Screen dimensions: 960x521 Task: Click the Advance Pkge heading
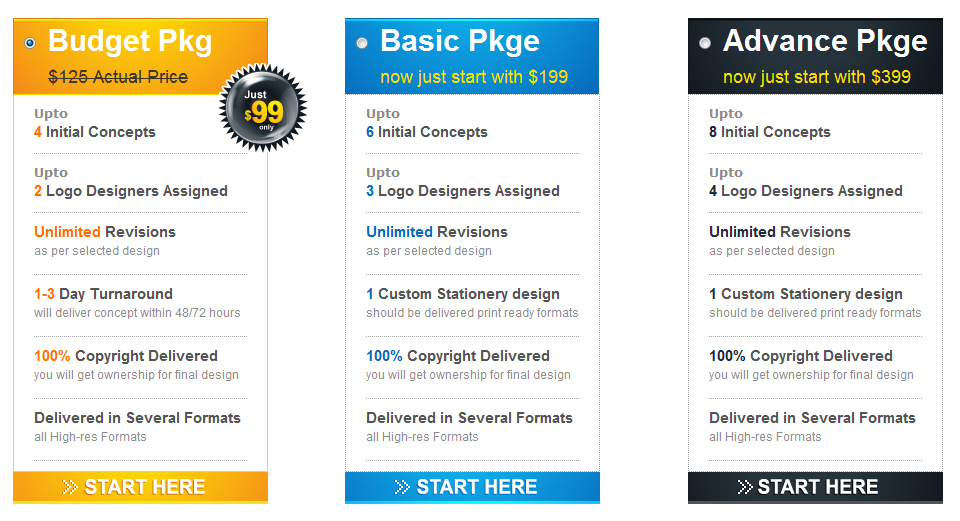point(825,42)
